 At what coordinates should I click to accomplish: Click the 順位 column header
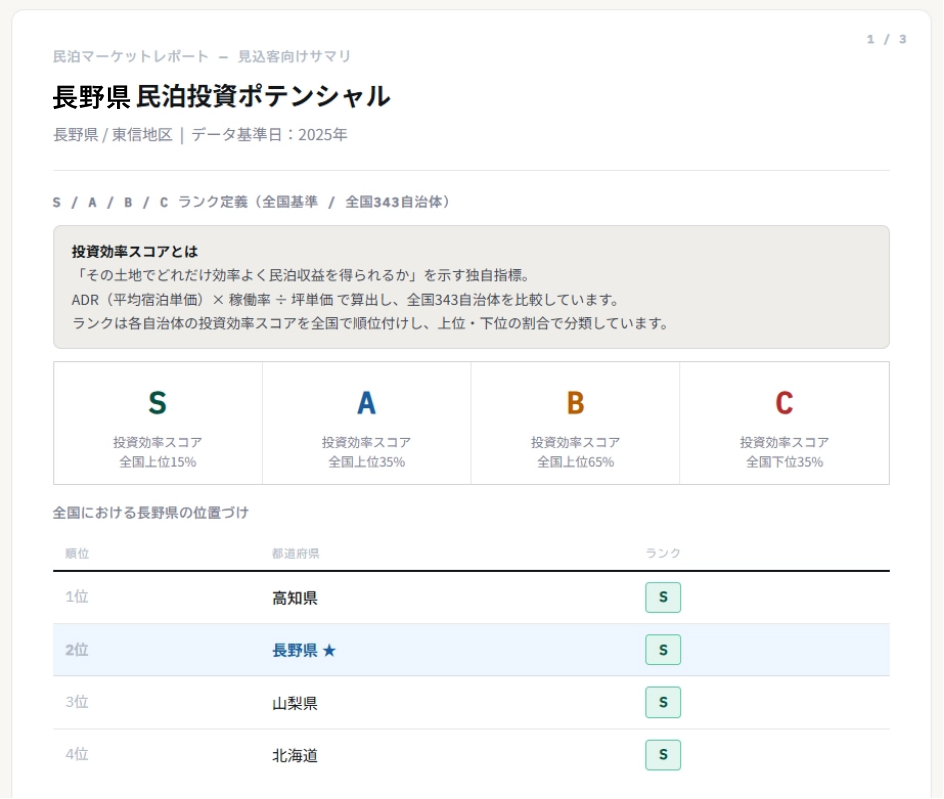click(77, 554)
